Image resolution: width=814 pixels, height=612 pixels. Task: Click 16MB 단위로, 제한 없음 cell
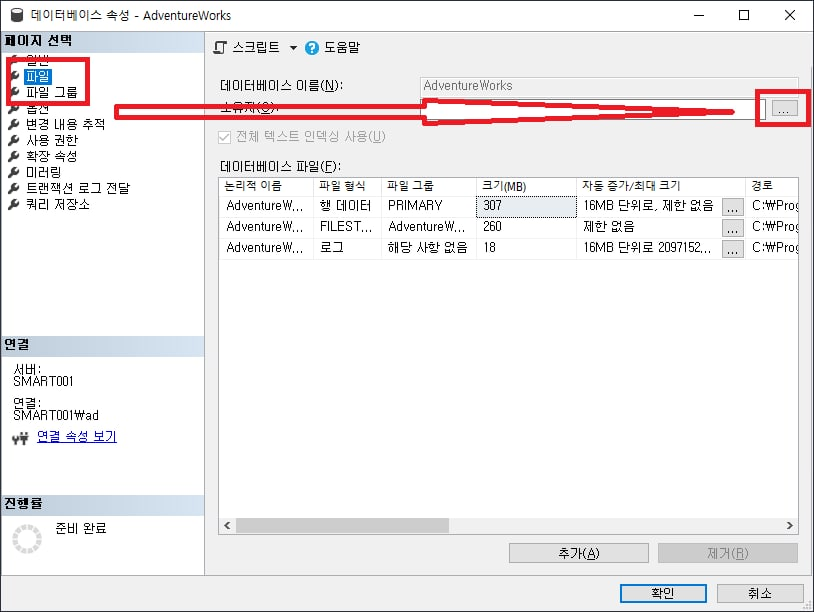coord(649,206)
